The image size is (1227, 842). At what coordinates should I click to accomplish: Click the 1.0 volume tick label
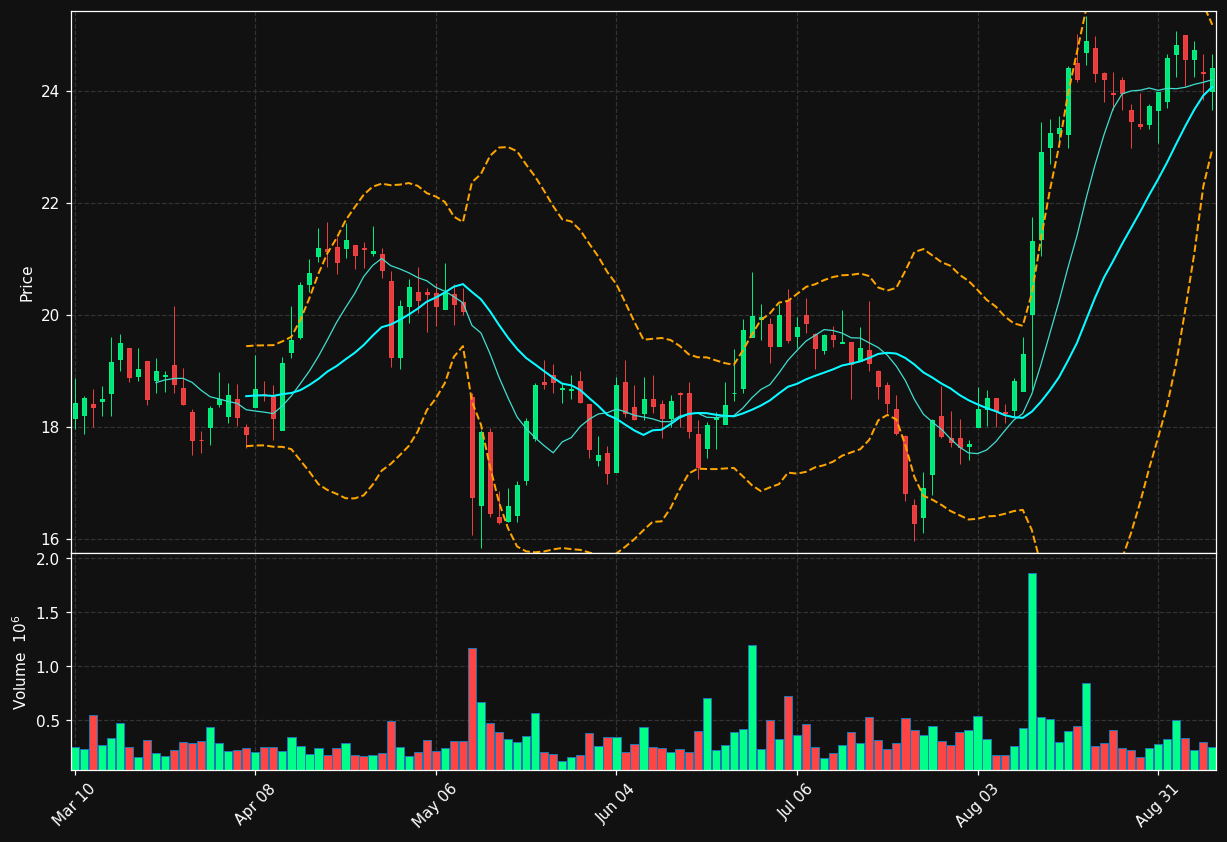coord(48,667)
